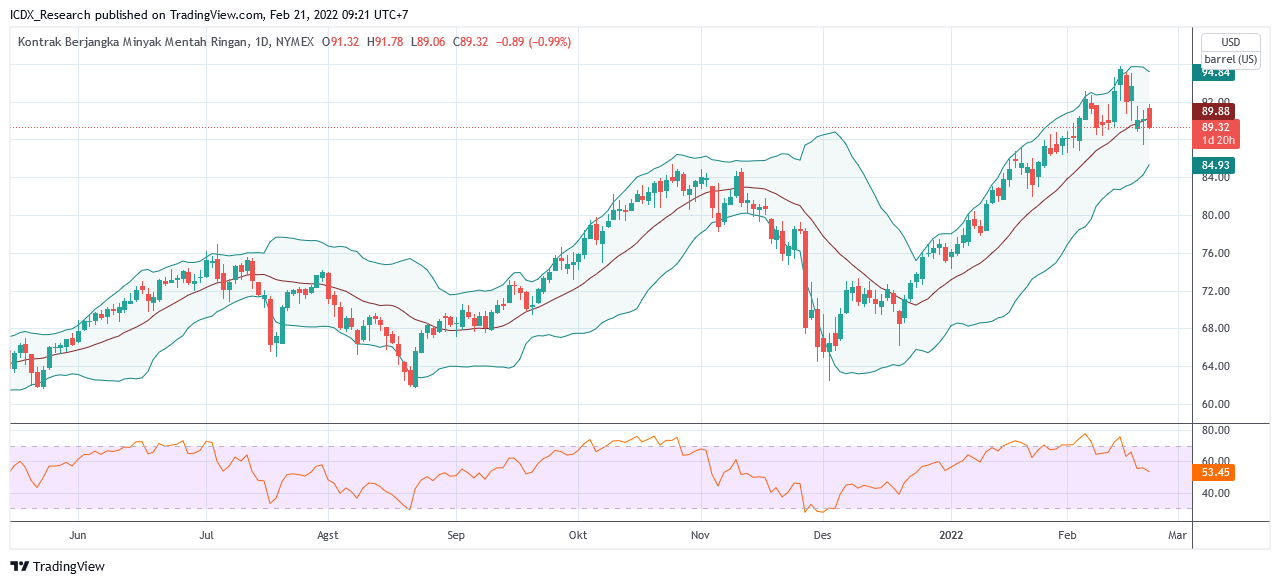Click the close value C89.32
1280x584 pixels.
[471, 42]
